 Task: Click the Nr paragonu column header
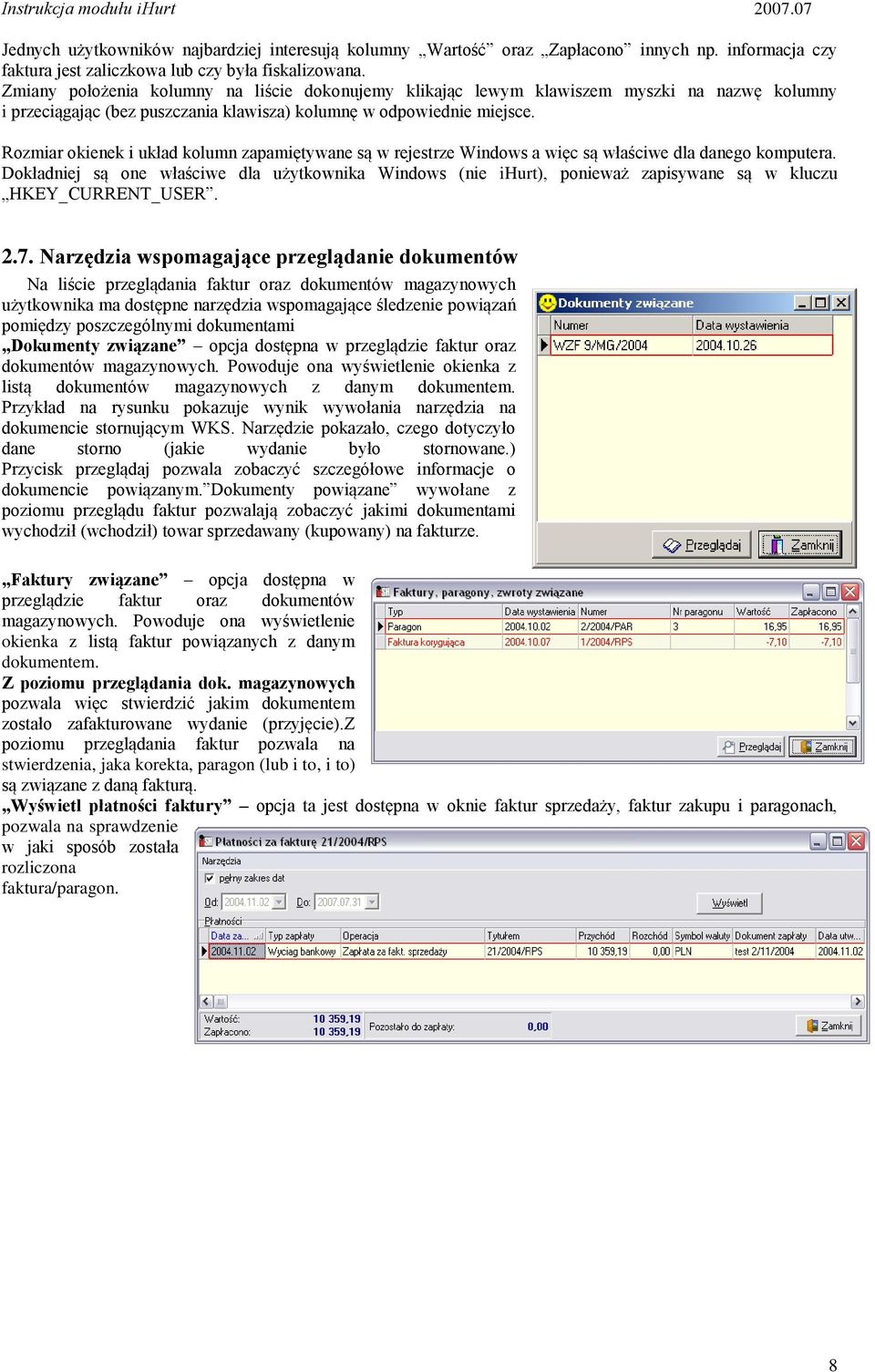(702, 612)
